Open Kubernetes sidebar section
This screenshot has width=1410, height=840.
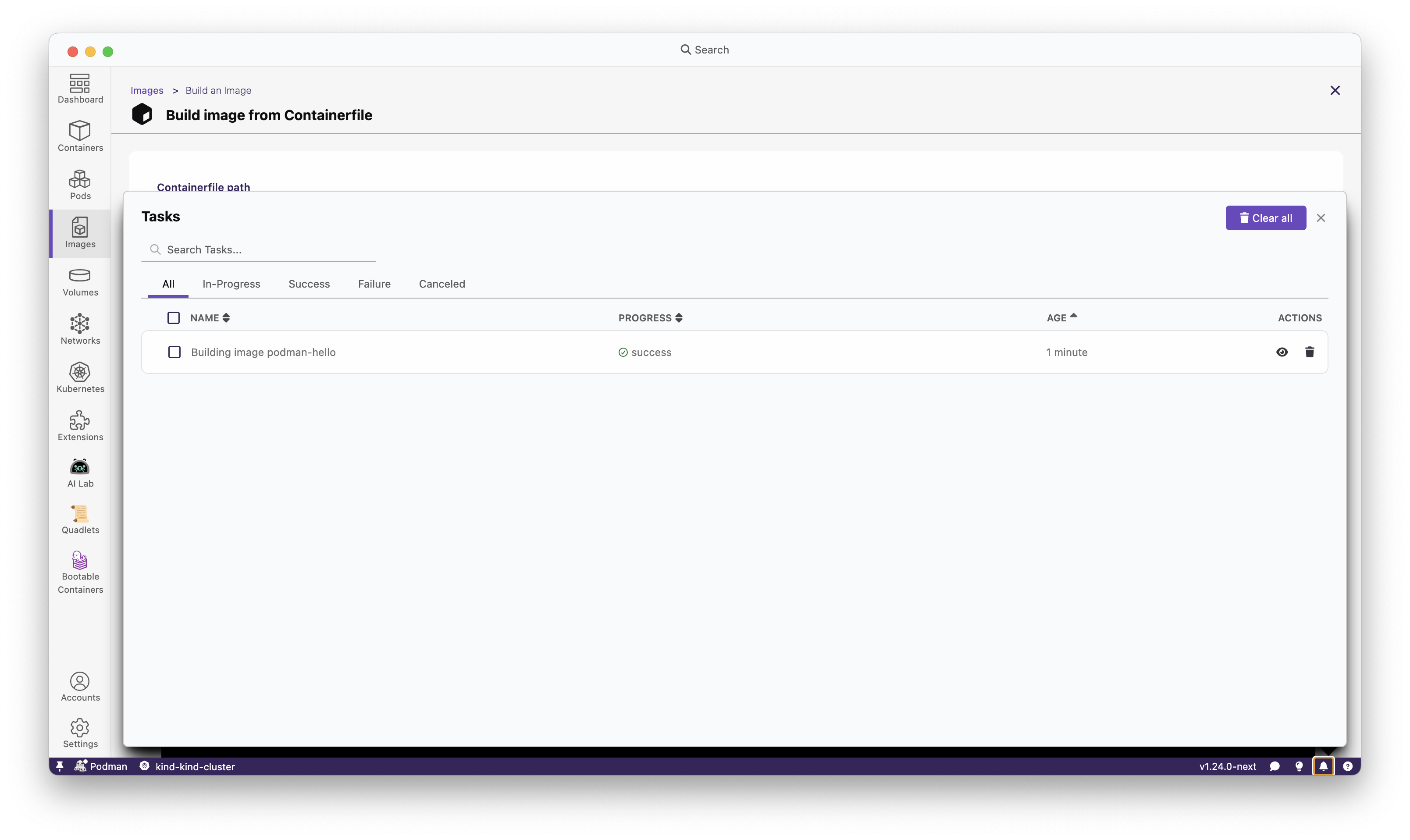tap(80, 377)
